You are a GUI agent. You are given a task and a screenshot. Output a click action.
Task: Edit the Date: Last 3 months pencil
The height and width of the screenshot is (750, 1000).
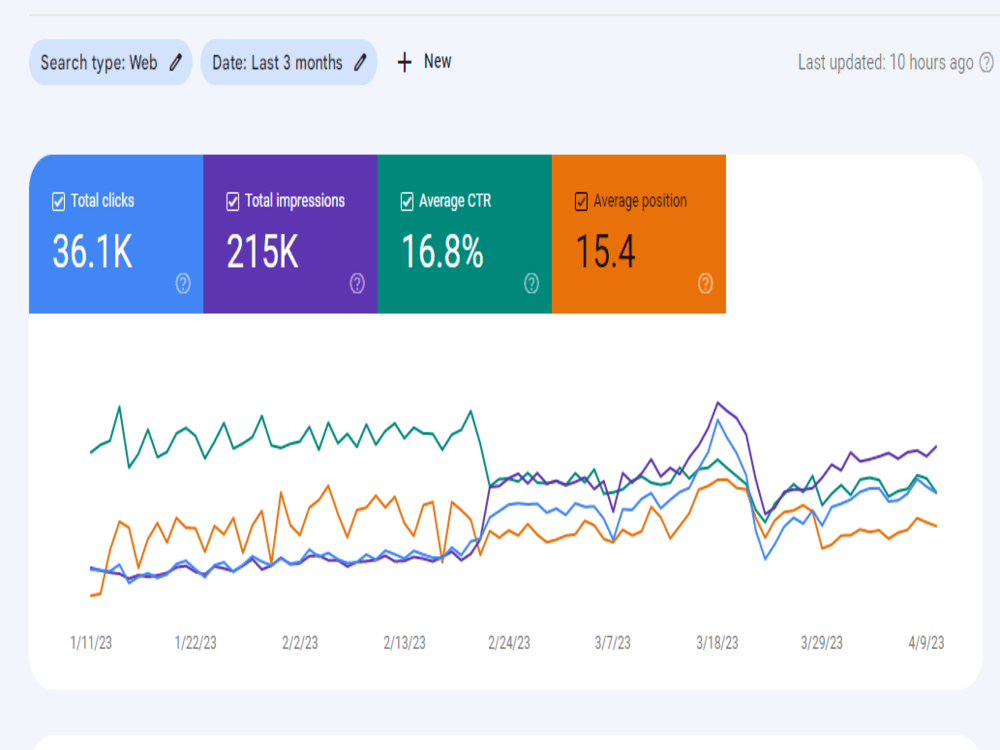[360, 62]
